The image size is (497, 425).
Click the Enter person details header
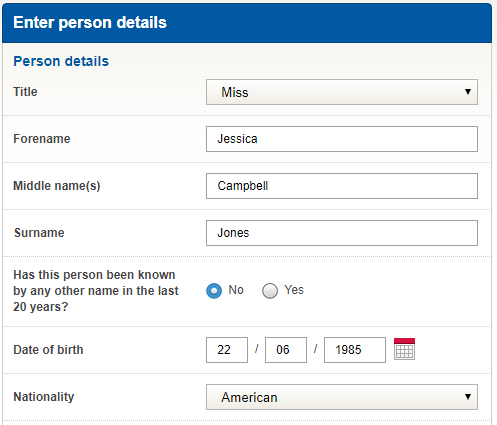pyautogui.click(x=90, y=23)
